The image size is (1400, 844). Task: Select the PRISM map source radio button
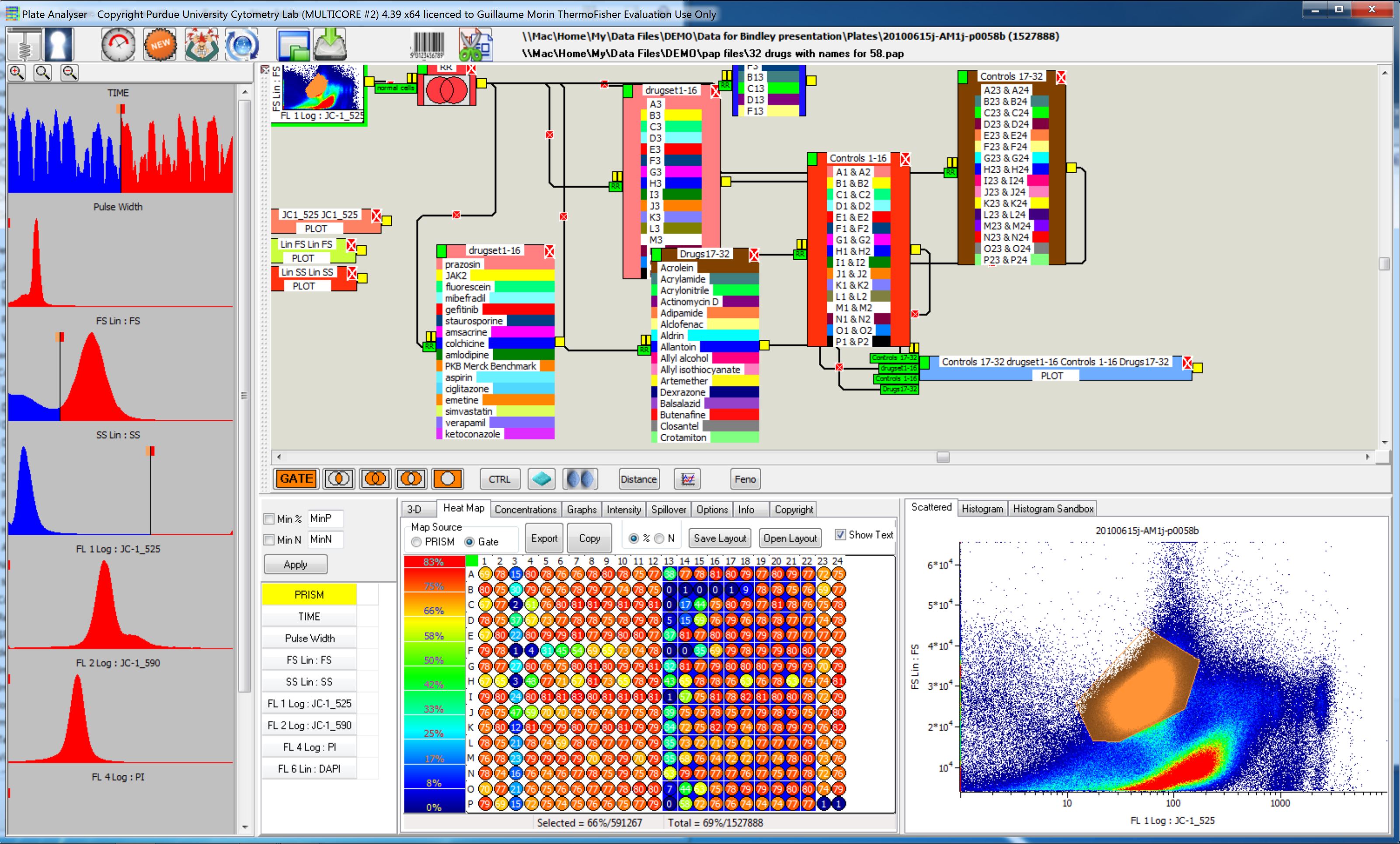coord(417,542)
